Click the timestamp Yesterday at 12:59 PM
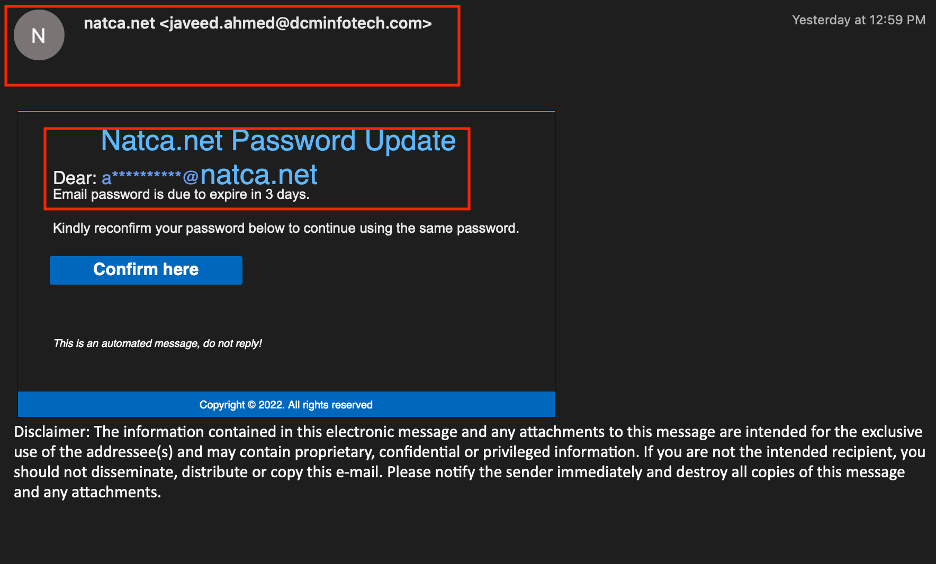936x564 pixels. click(858, 20)
